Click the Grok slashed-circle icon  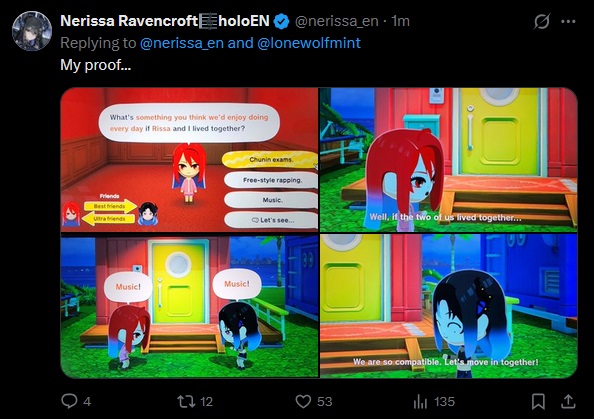[542, 21]
